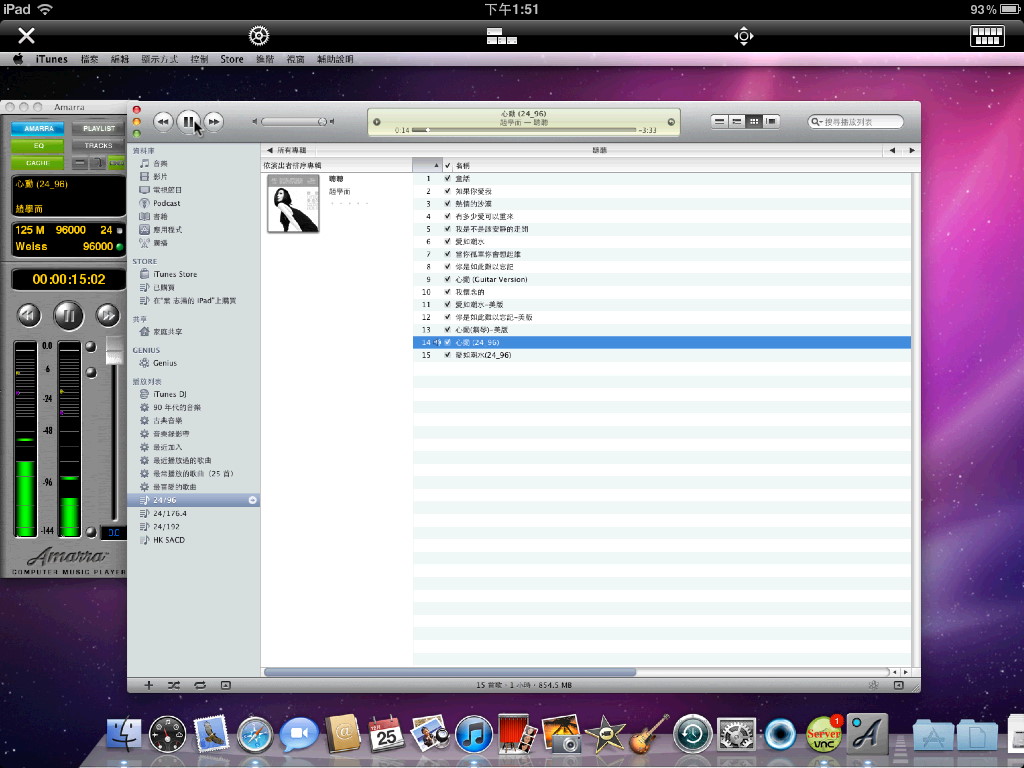Uncheck the checkbox for track 1

click(x=447, y=178)
